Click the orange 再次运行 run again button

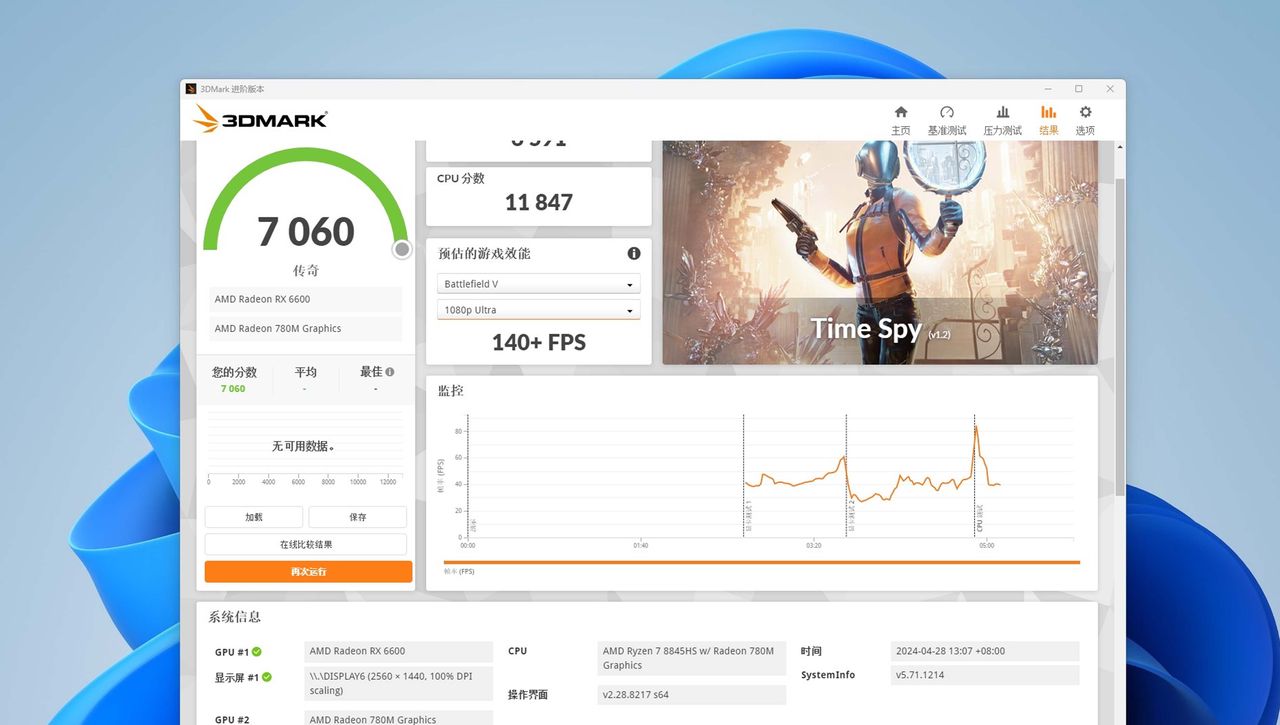coord(308,571)
